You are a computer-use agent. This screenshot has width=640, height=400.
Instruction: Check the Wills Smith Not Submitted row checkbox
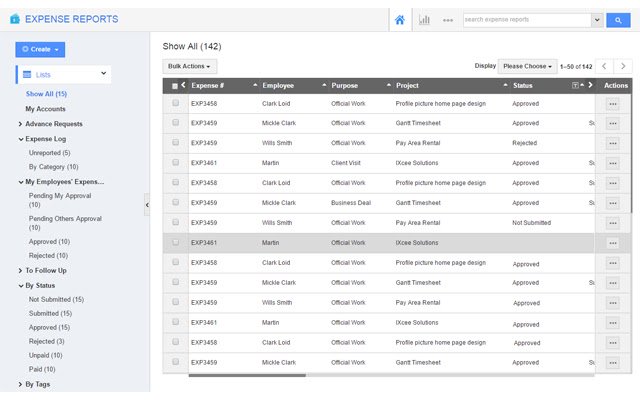(x=176, y=222)
